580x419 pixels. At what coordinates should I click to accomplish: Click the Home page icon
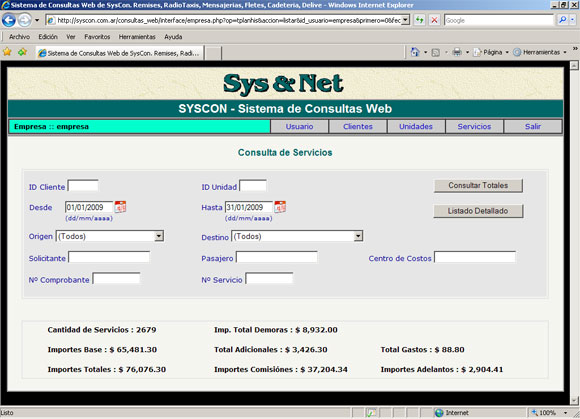[x=415, y=52]
